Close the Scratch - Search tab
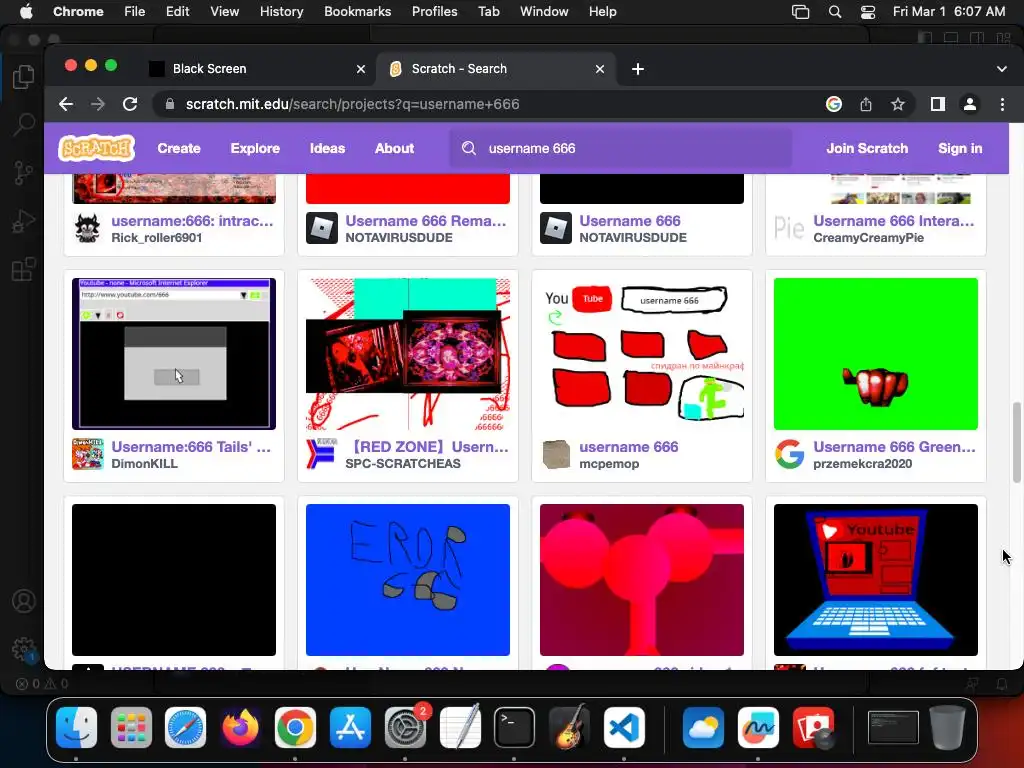The image size is (1024, 768). pyautogui.click(x=600, y=69)
